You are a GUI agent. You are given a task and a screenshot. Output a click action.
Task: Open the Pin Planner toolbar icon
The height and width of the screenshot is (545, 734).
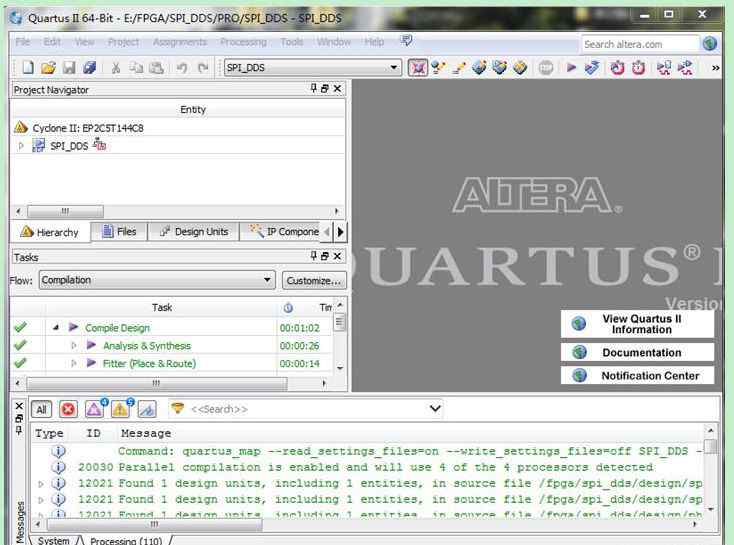tap(479, 68)
